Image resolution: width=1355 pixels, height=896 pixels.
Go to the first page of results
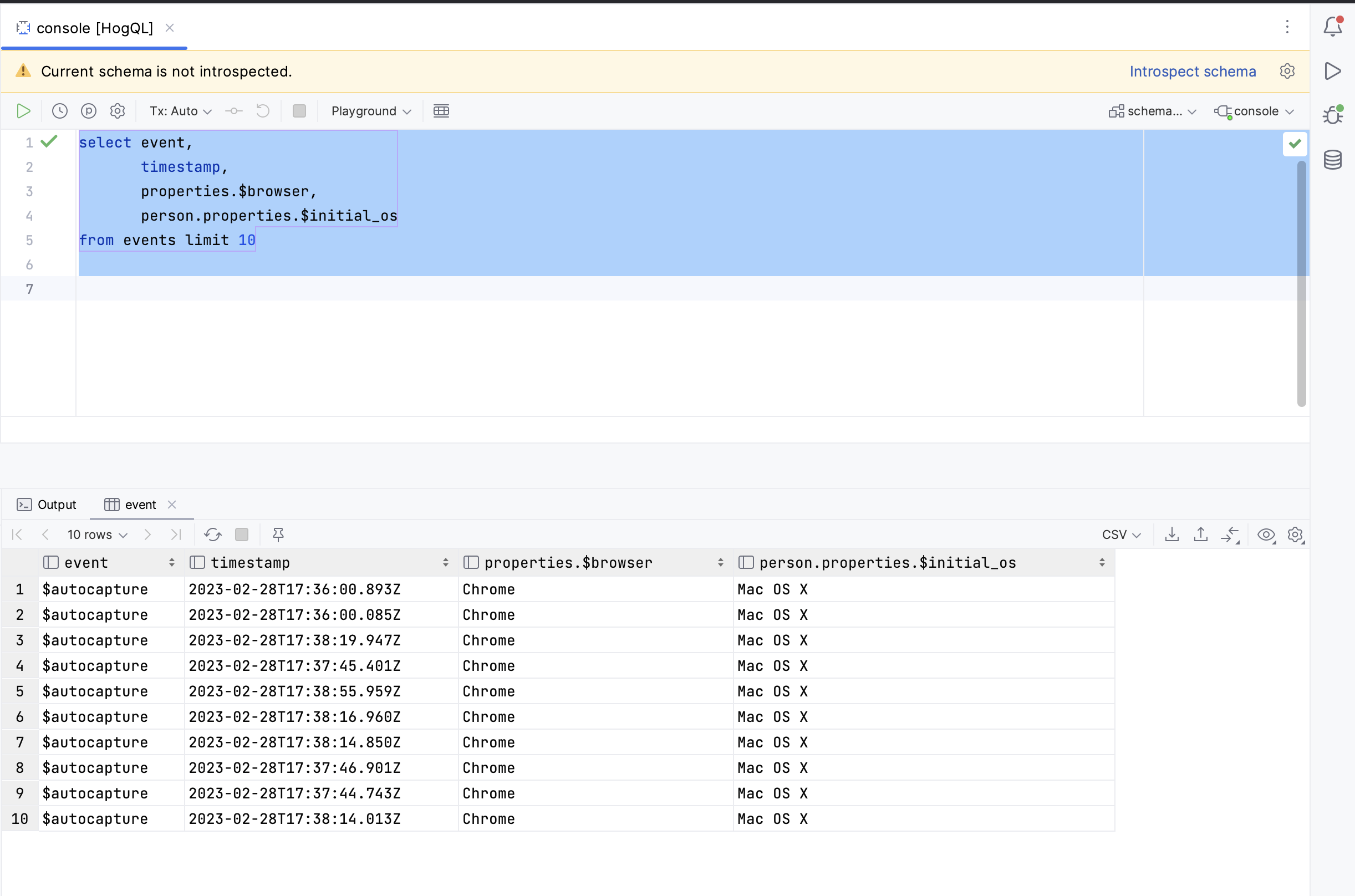pos(17,534)
